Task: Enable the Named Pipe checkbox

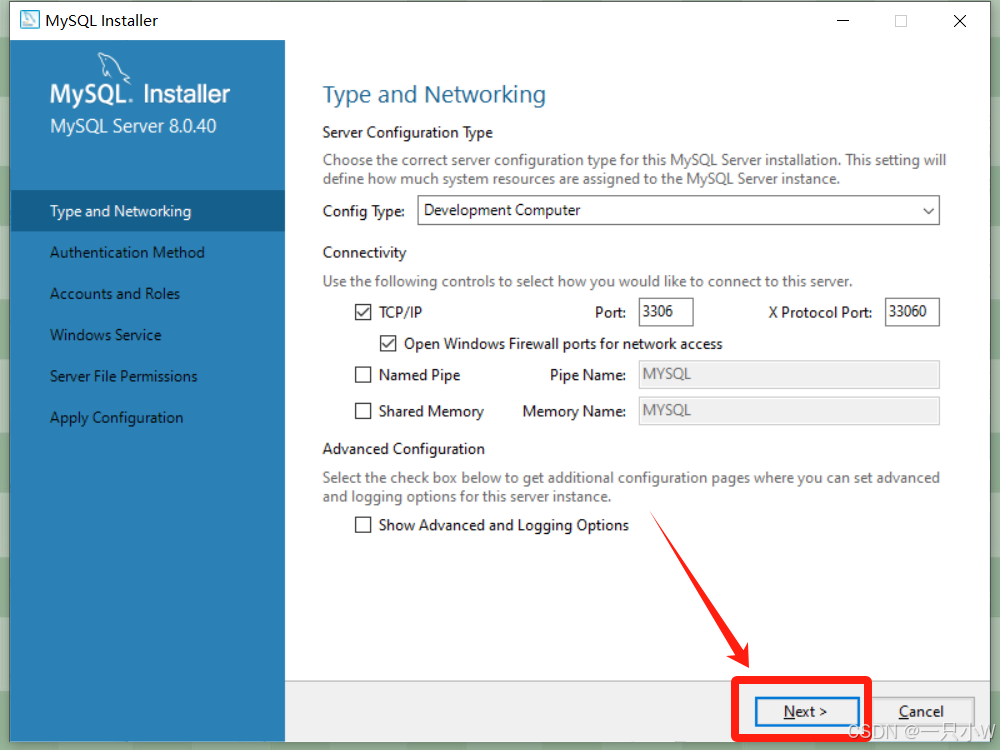Action: pos(363,374)
